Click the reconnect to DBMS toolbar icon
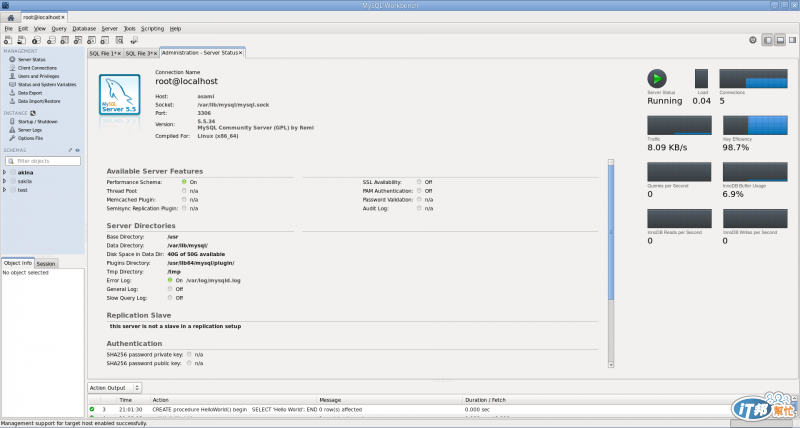 point(134,40)
